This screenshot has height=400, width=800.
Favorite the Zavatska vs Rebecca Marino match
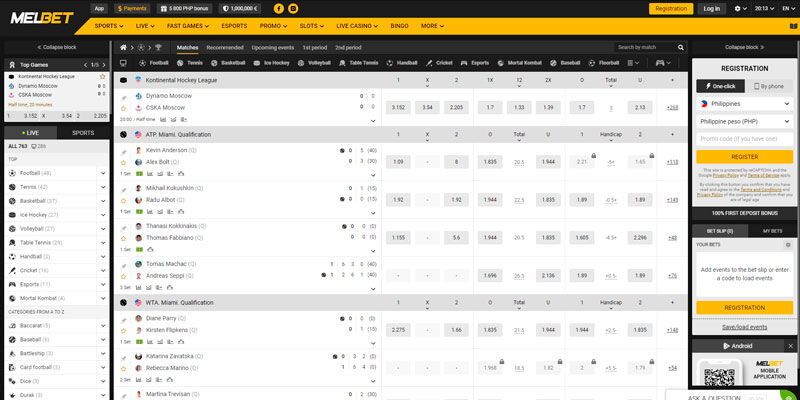coord(123,368)
